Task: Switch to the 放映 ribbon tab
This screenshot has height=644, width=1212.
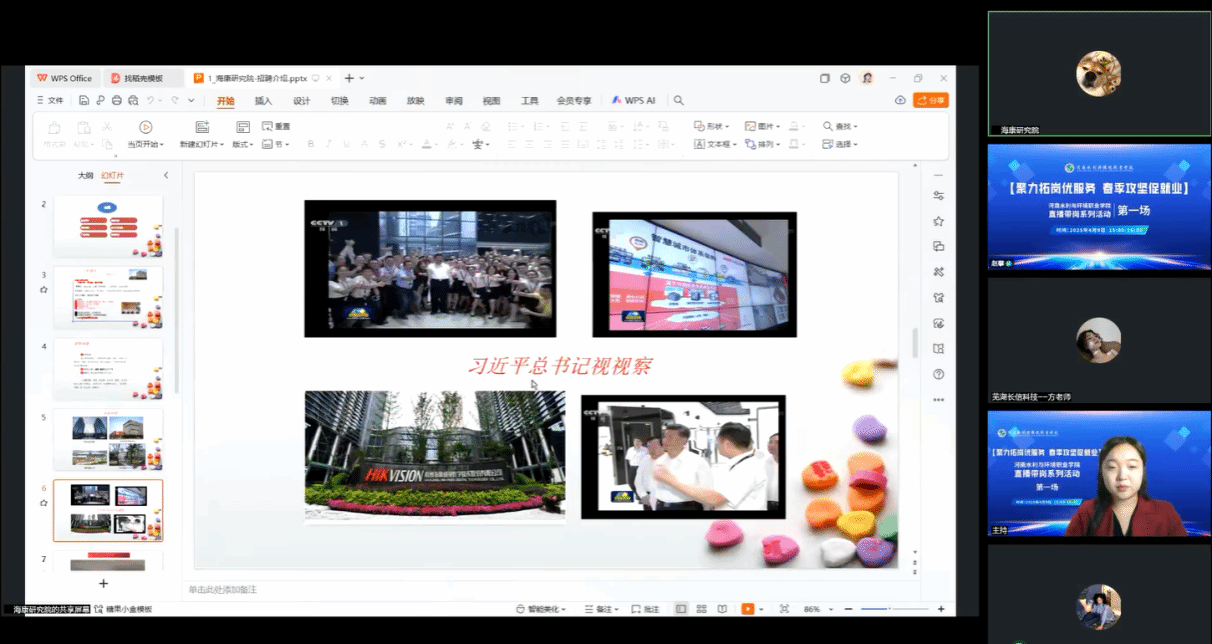Action: [x=415, y=101]
